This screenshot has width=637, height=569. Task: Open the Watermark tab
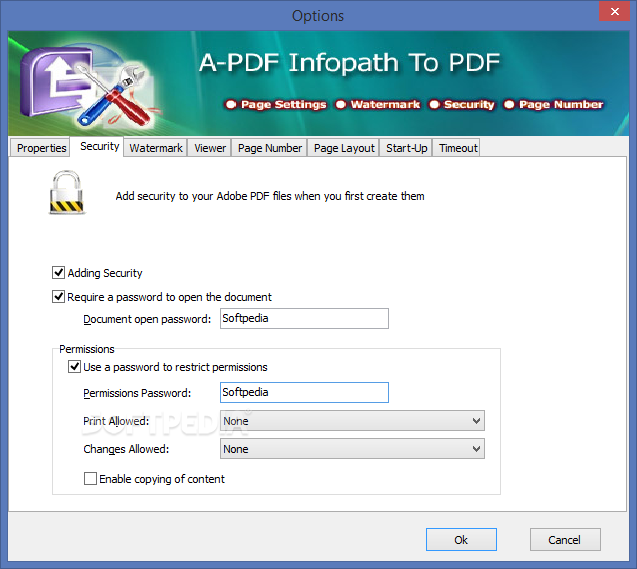point(156,148)
